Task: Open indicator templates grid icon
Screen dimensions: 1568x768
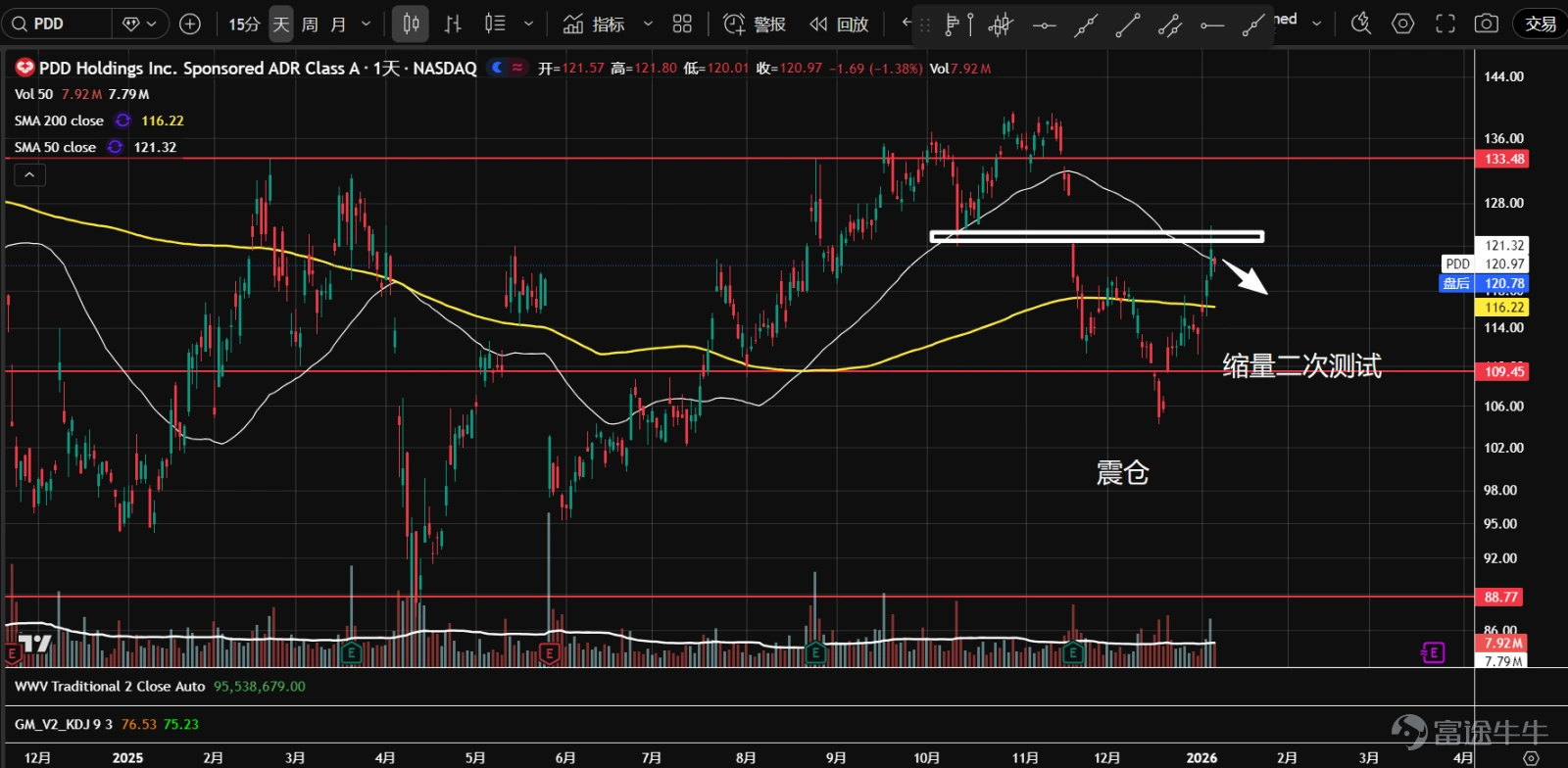Action: coord(683,24)
